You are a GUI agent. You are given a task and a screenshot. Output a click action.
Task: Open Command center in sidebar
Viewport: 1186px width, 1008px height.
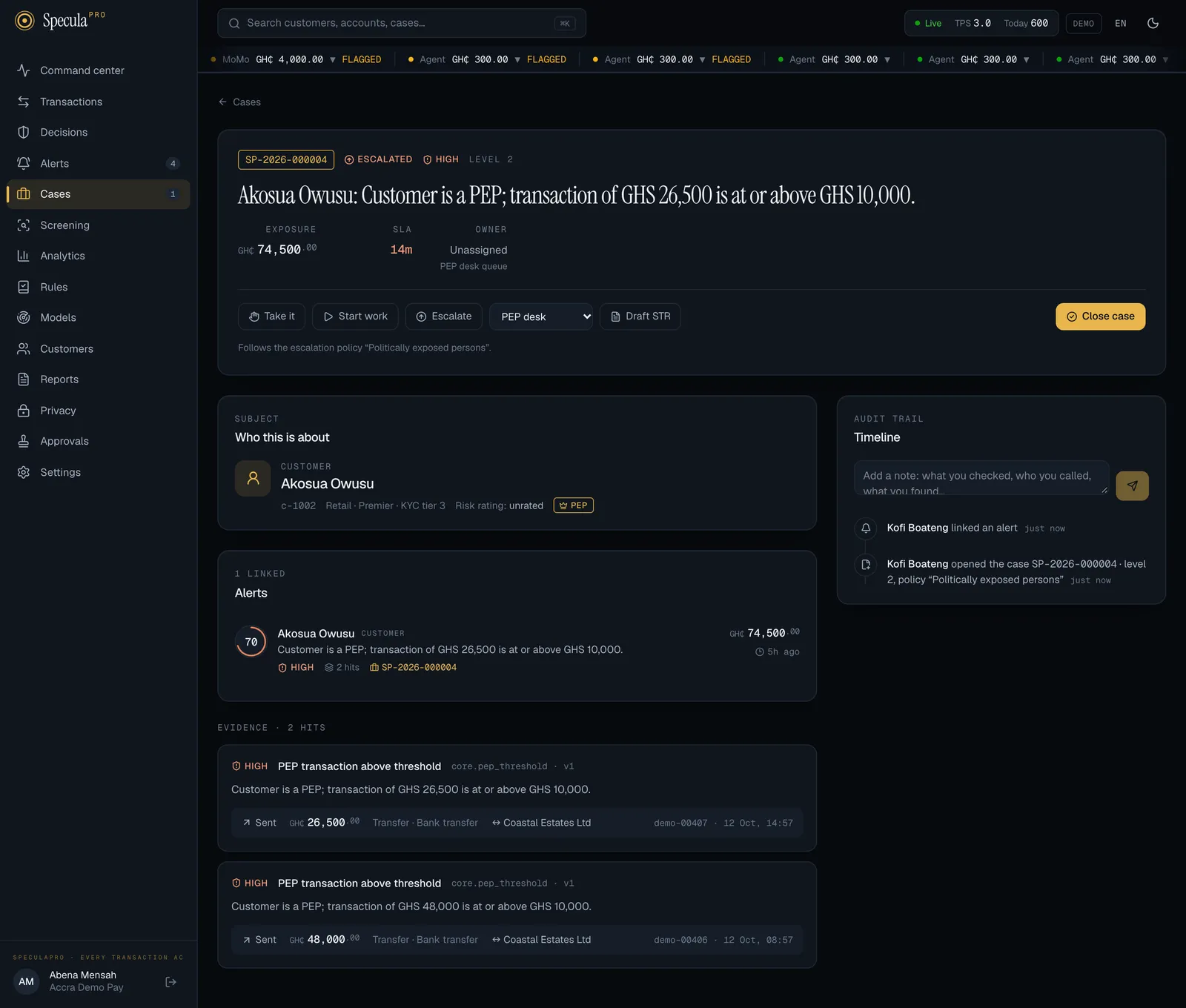(x=98, y=70)
